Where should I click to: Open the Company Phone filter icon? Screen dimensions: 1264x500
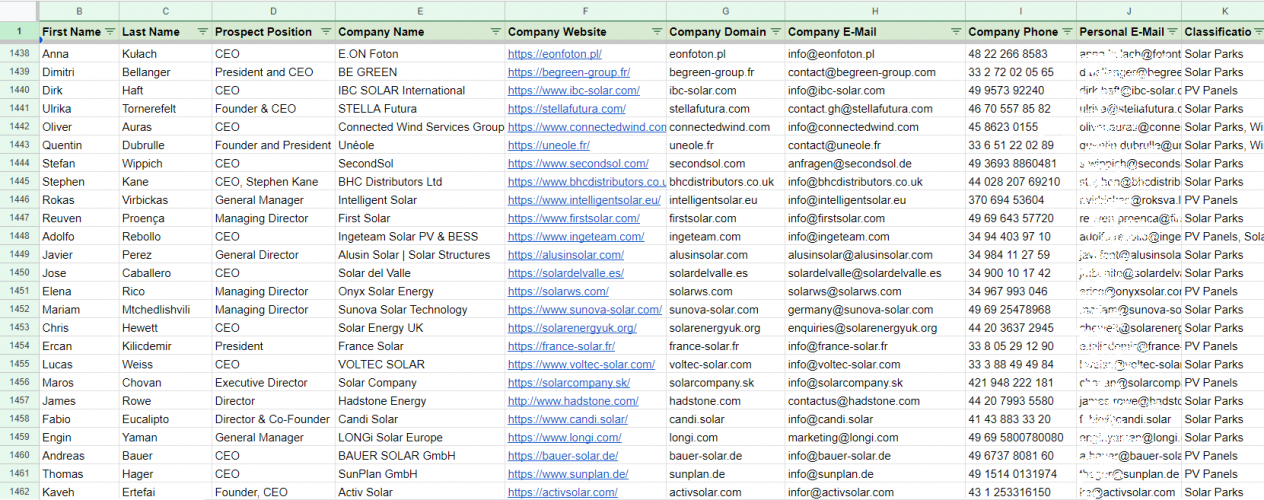click(1067, 32)
